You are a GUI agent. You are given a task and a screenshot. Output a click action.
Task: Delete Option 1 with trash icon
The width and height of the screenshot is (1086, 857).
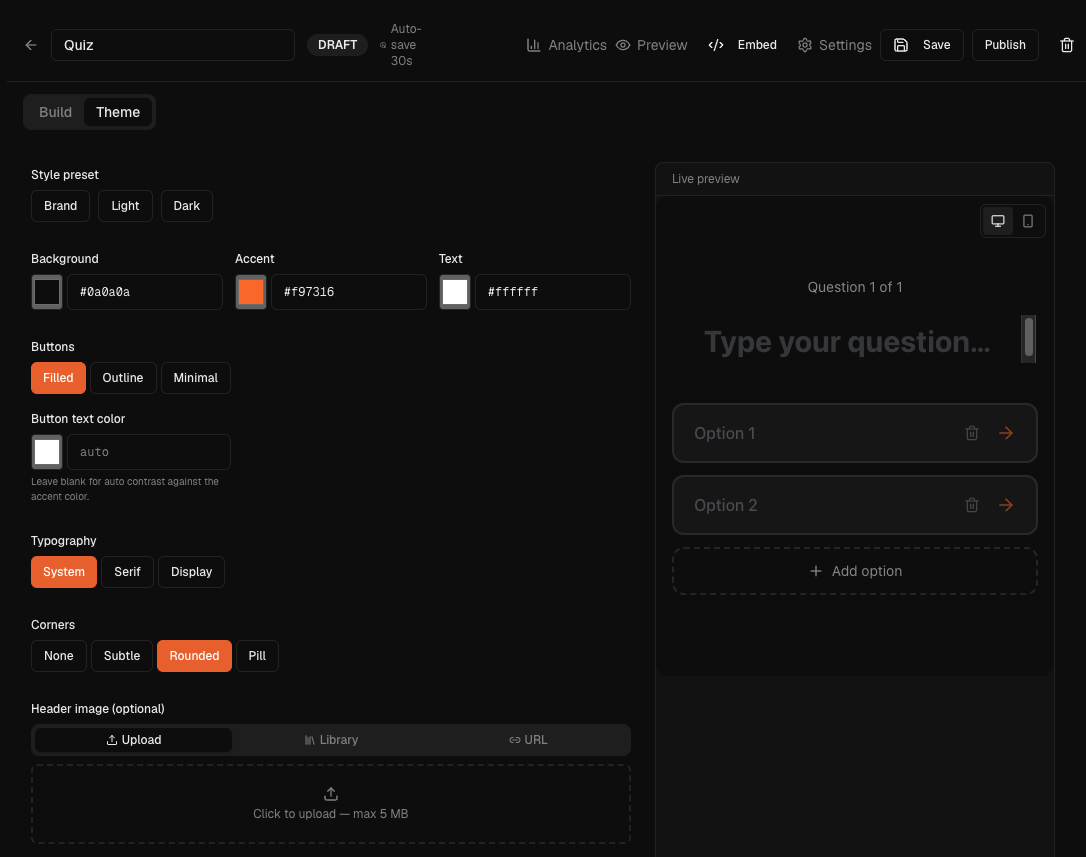tap(972, 433)
